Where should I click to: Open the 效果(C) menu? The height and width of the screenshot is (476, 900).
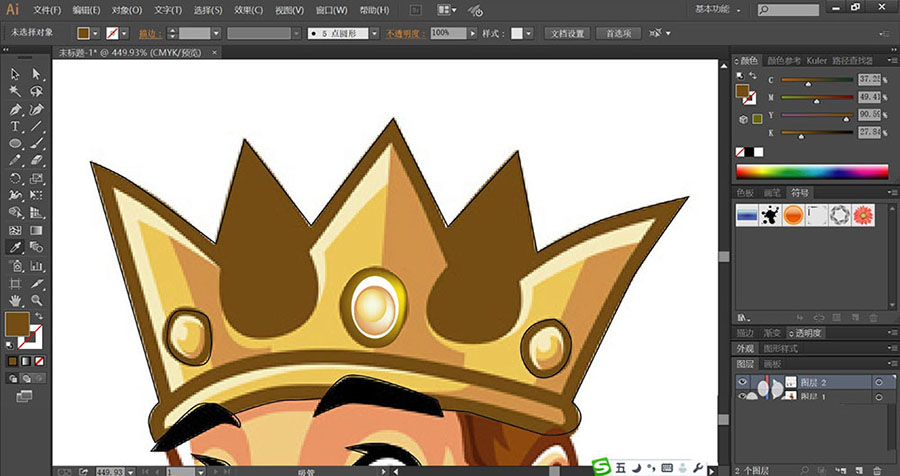point(249,10)
